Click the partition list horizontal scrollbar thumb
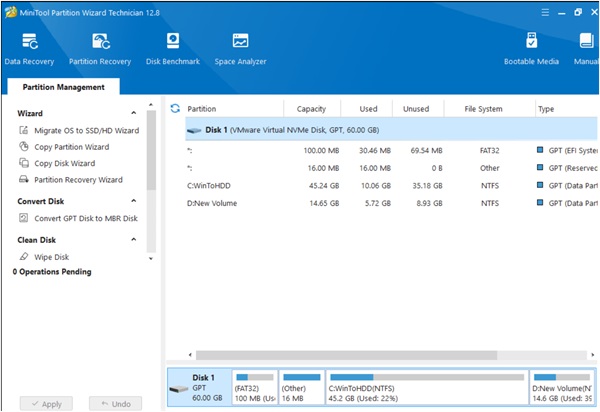 [346, 355]
